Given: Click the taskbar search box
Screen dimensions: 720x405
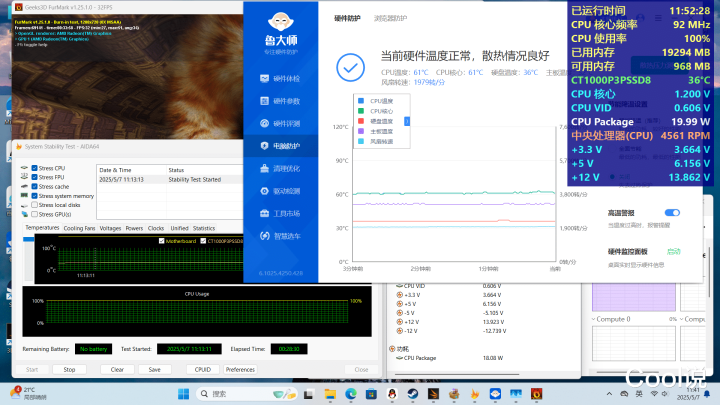Looking at the screenshot, I should 247,394.
